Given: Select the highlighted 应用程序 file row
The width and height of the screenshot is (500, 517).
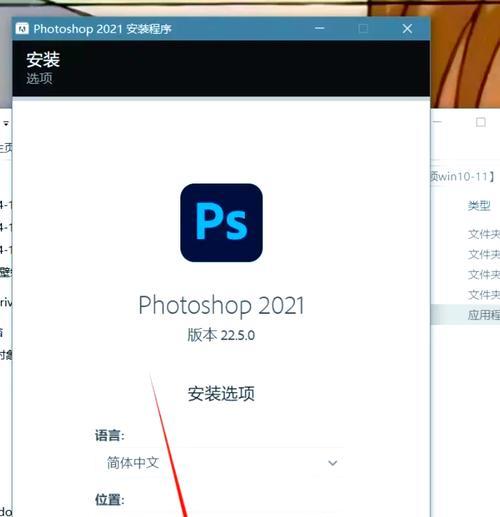Looking at the screenshot, I should click(465, 314).
